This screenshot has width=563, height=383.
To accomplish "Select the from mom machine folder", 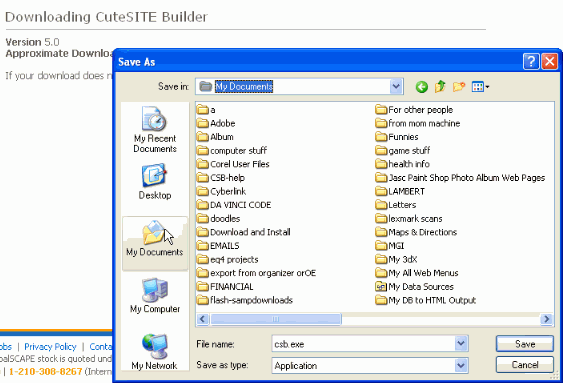I will coord(418,123).
